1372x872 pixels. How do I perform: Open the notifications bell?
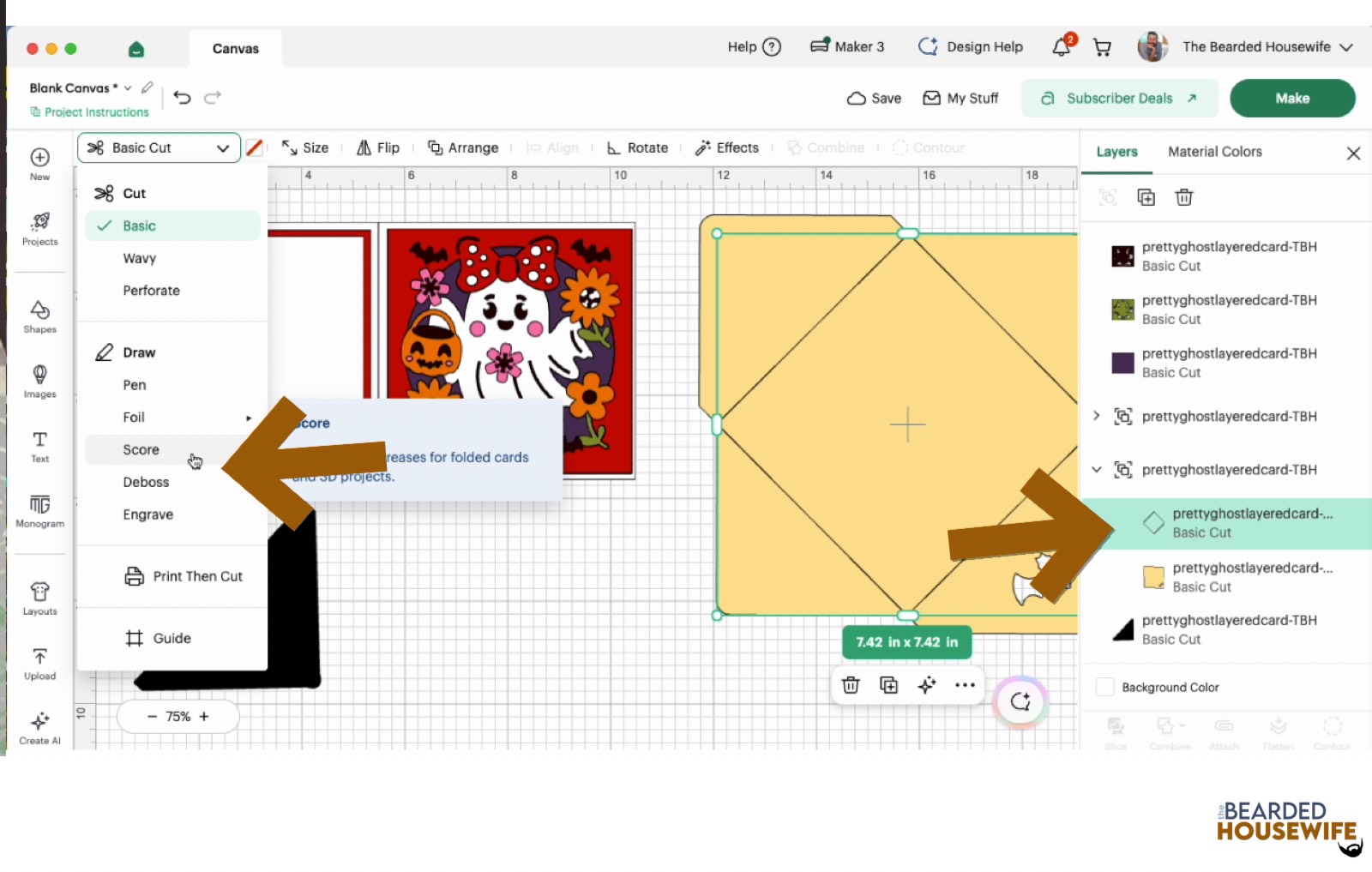[x=1062, y=47]
